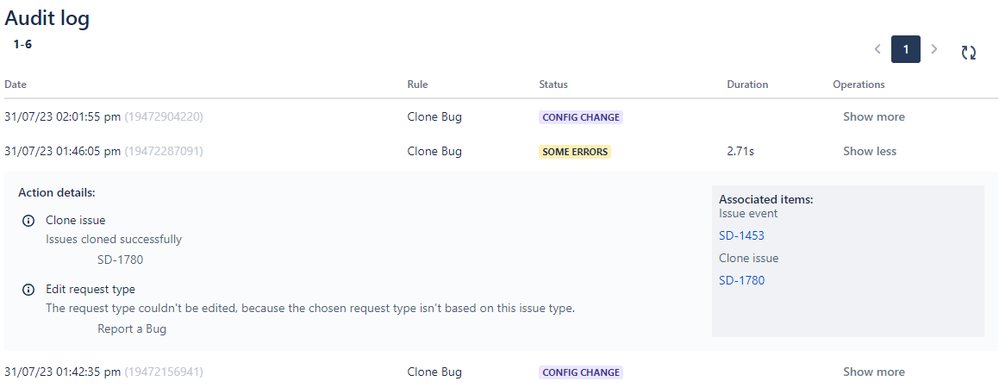999x388 pixels.
Task: Expand Show more for 02:01:55 pm entry
Action: (873, 117)
